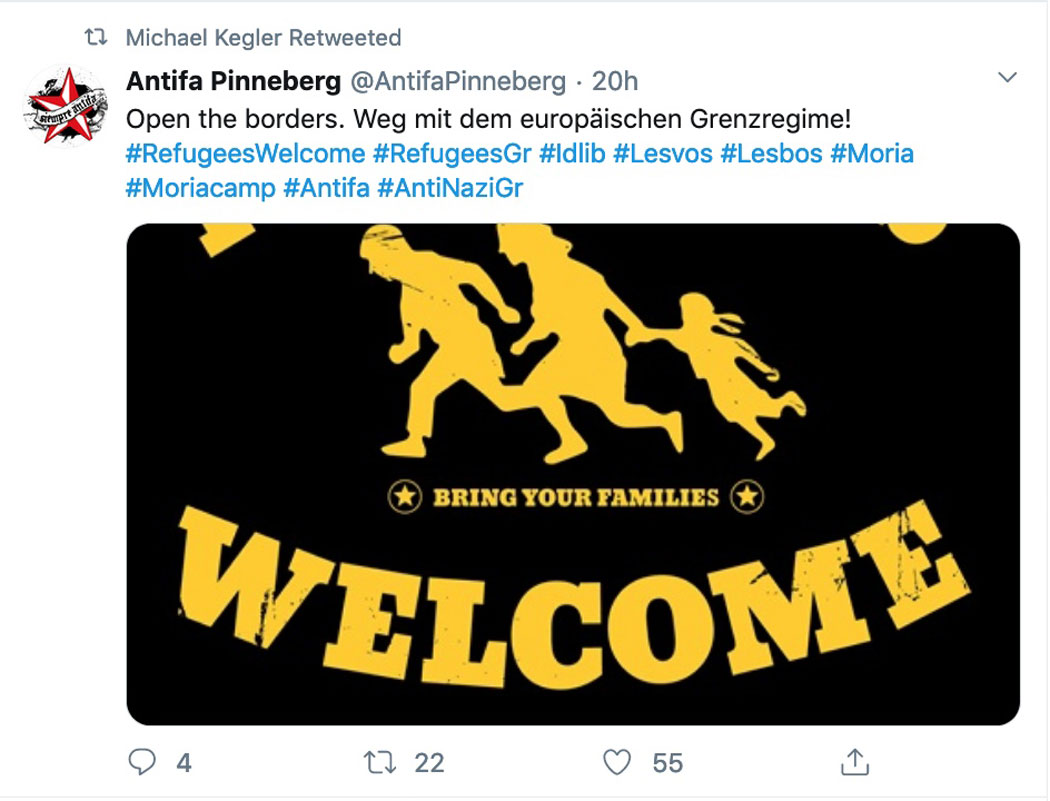
Task: Open Michael Kegler Retweeted label
Action: click(264, 38)
